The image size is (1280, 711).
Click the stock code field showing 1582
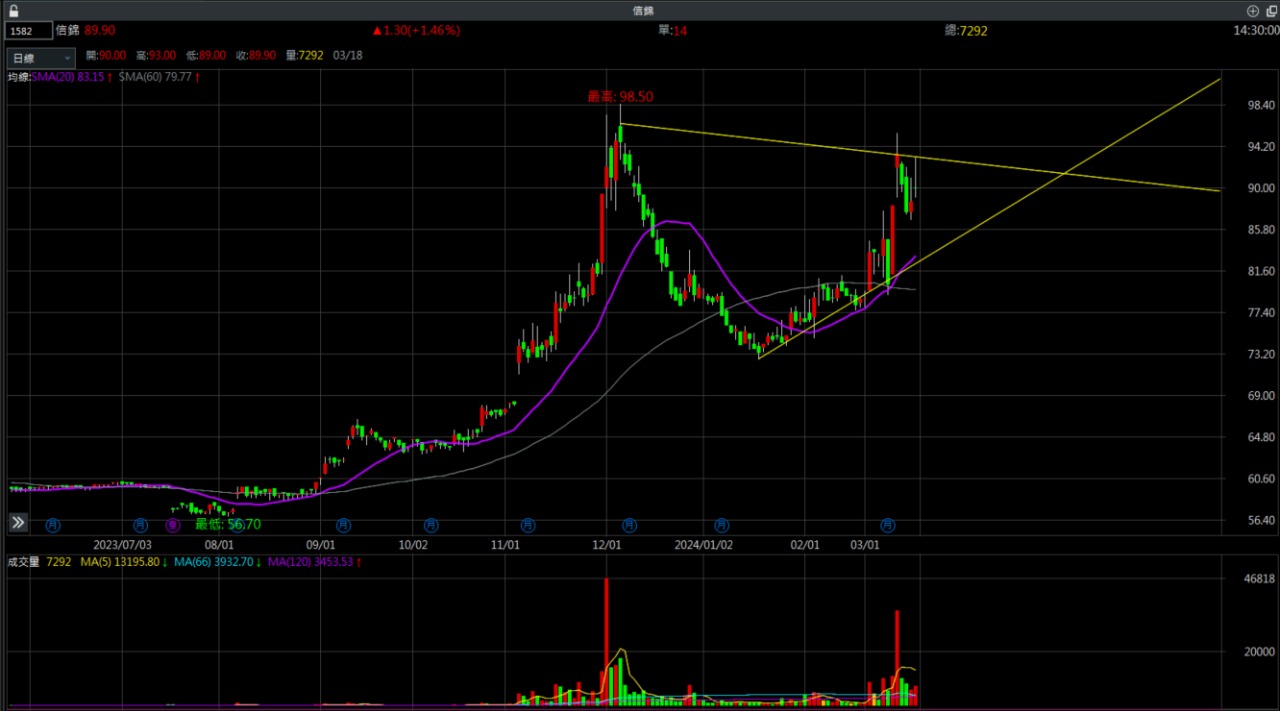pyautogui.click(x=29, y=31)
